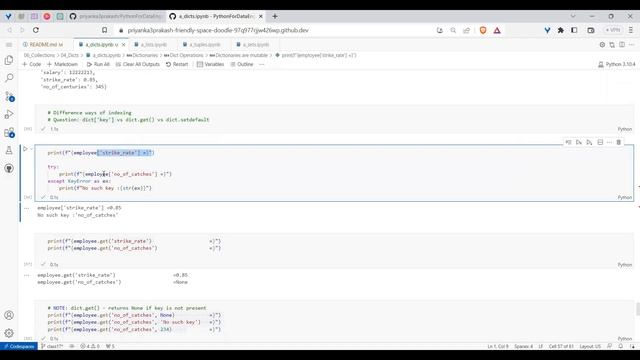Add a new Markdown cell

point(62,64)
